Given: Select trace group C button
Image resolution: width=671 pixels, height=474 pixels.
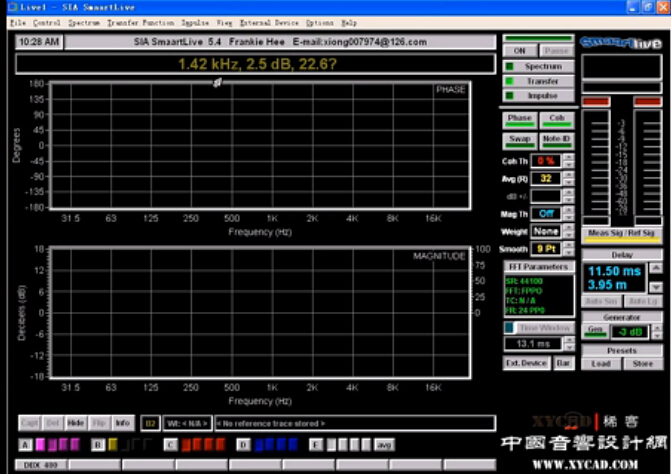Looking at the screenshot, I should tap(170, 445).
